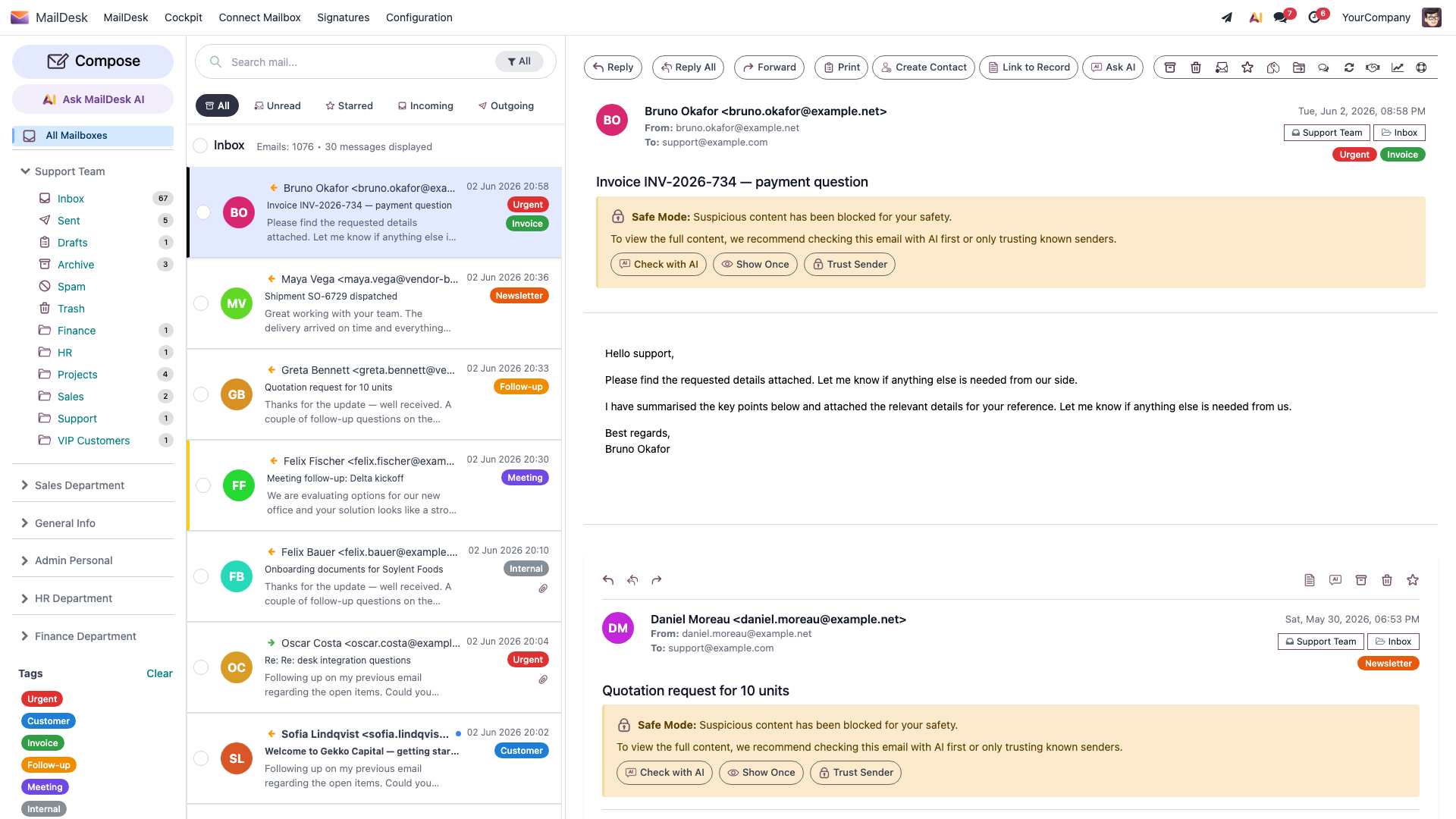The image size is (1456, 819).
Task: Switch to the Outgoing filter tab
Action: click(x=506, y=105)
